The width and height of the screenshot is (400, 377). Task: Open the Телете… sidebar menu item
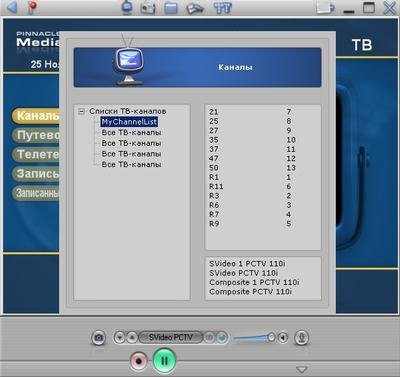pyautogui.click(x=36, y=154)
